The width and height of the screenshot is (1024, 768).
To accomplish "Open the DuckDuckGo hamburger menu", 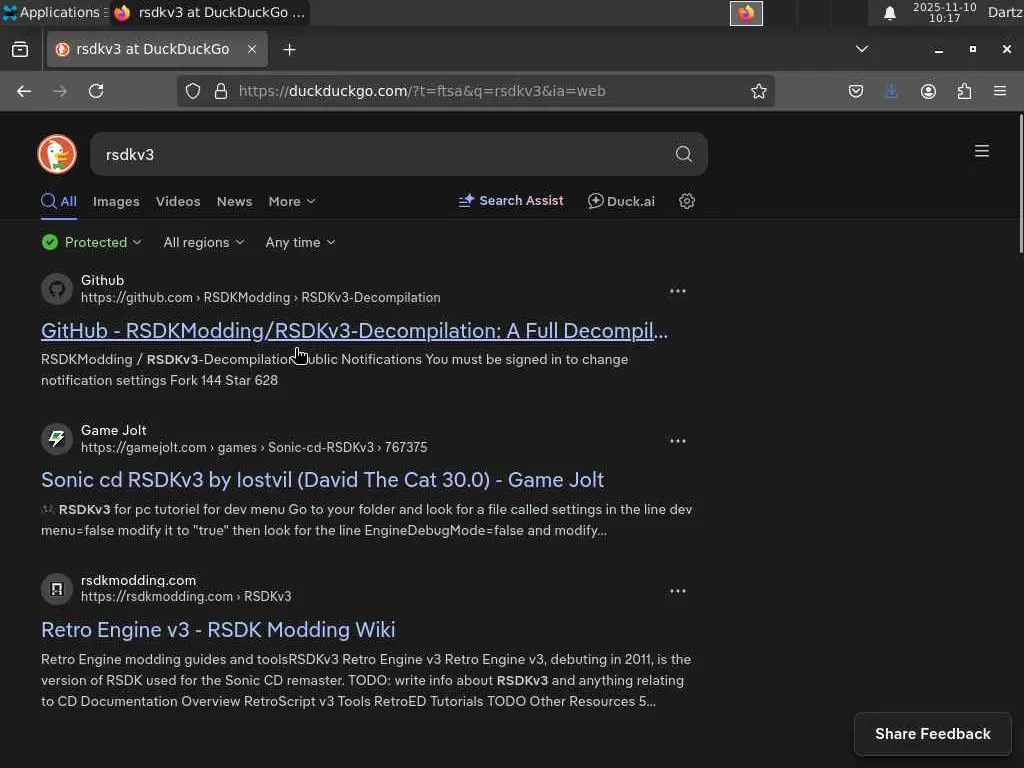I will click(982, 151).
